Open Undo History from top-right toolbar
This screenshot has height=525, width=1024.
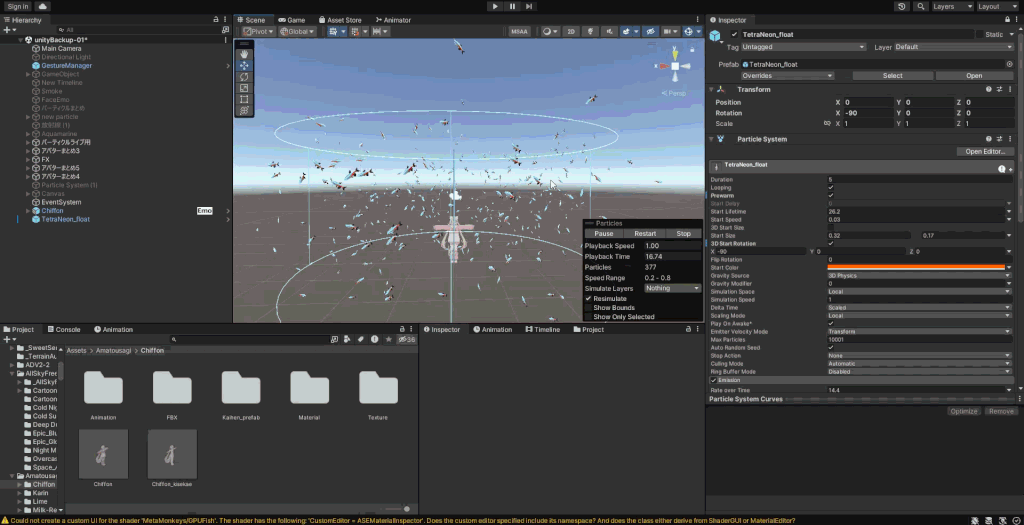pyautogui.click(x=902, y=6)
